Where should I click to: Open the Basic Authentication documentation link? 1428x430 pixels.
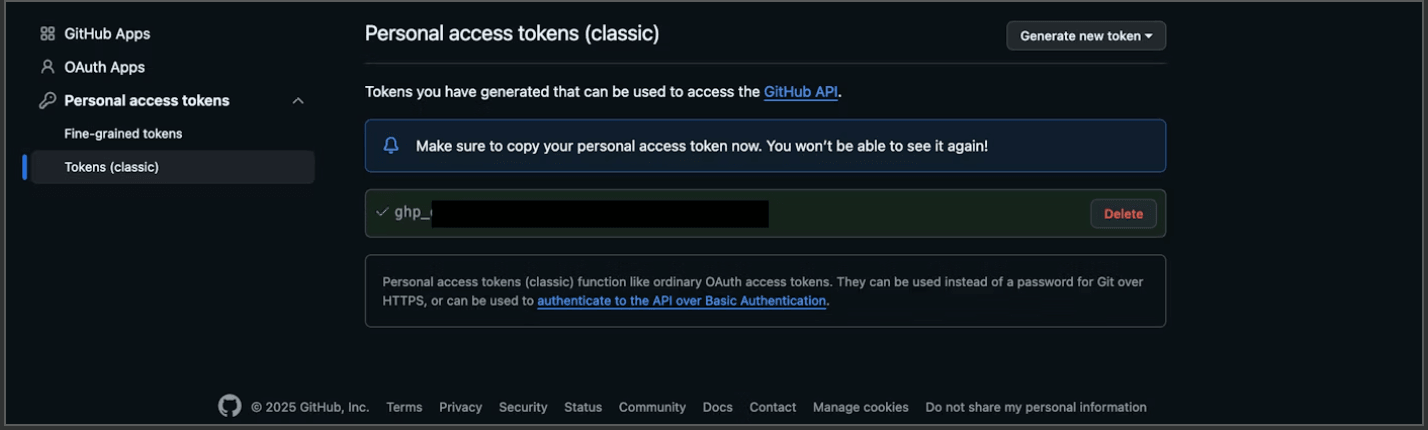681,301
